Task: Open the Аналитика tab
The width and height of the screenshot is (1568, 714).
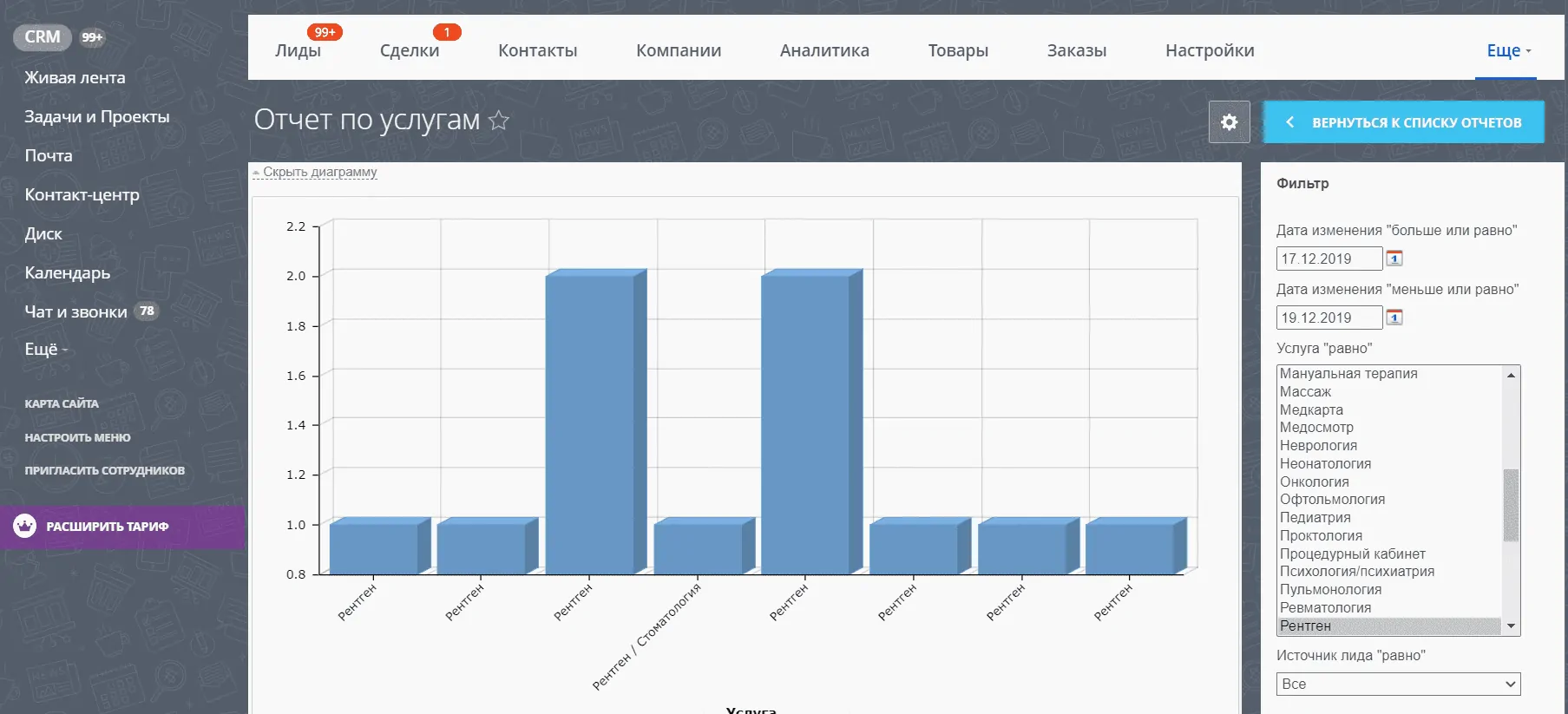Action: 823,50
